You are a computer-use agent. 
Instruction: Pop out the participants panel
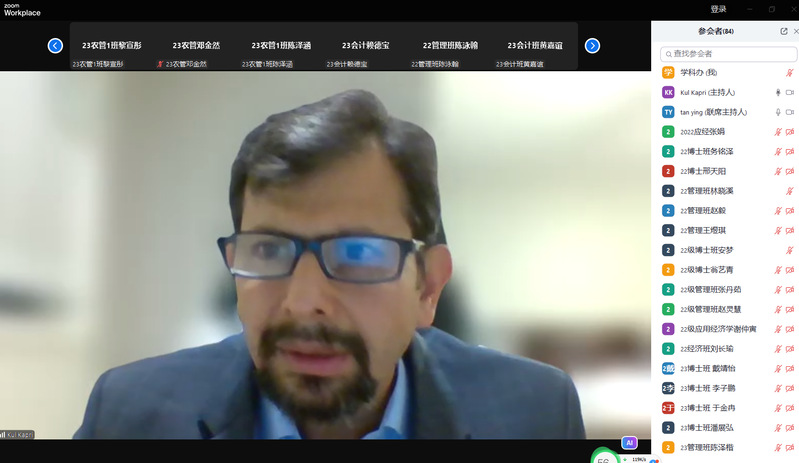[x=783, y=31]
